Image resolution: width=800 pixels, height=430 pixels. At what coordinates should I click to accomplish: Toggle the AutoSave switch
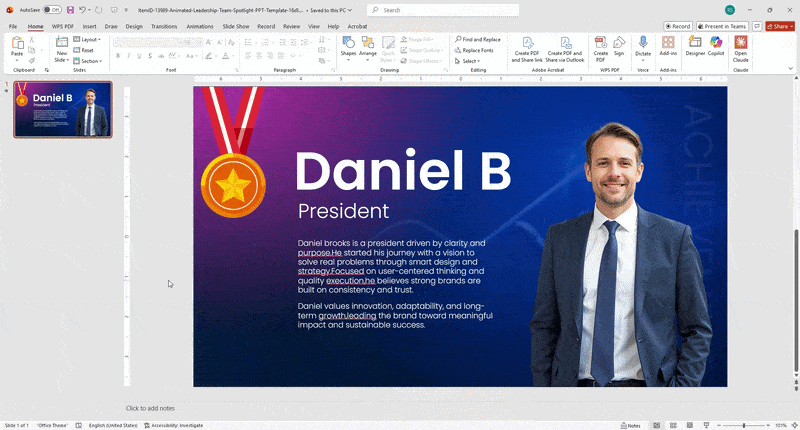point(52,10)
